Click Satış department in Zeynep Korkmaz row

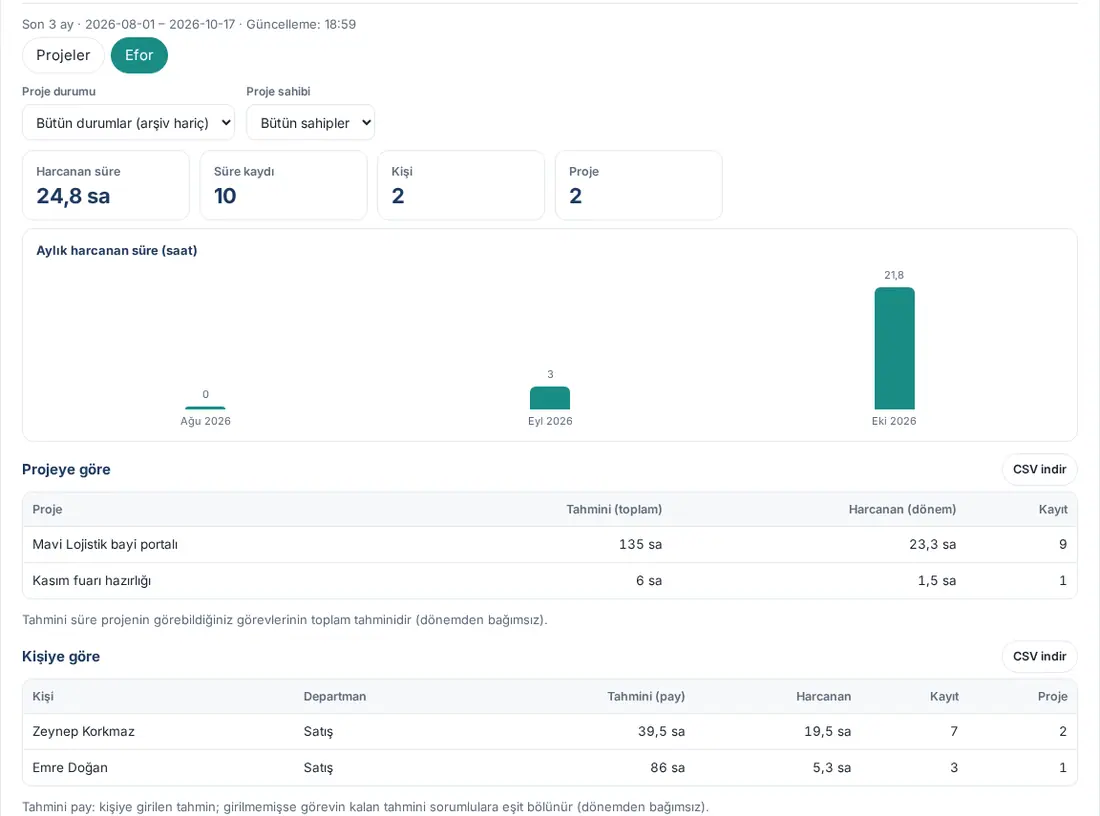318,731
